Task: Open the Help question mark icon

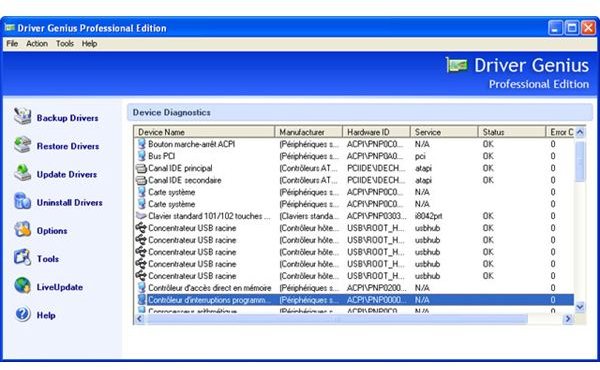Action: 23,314
